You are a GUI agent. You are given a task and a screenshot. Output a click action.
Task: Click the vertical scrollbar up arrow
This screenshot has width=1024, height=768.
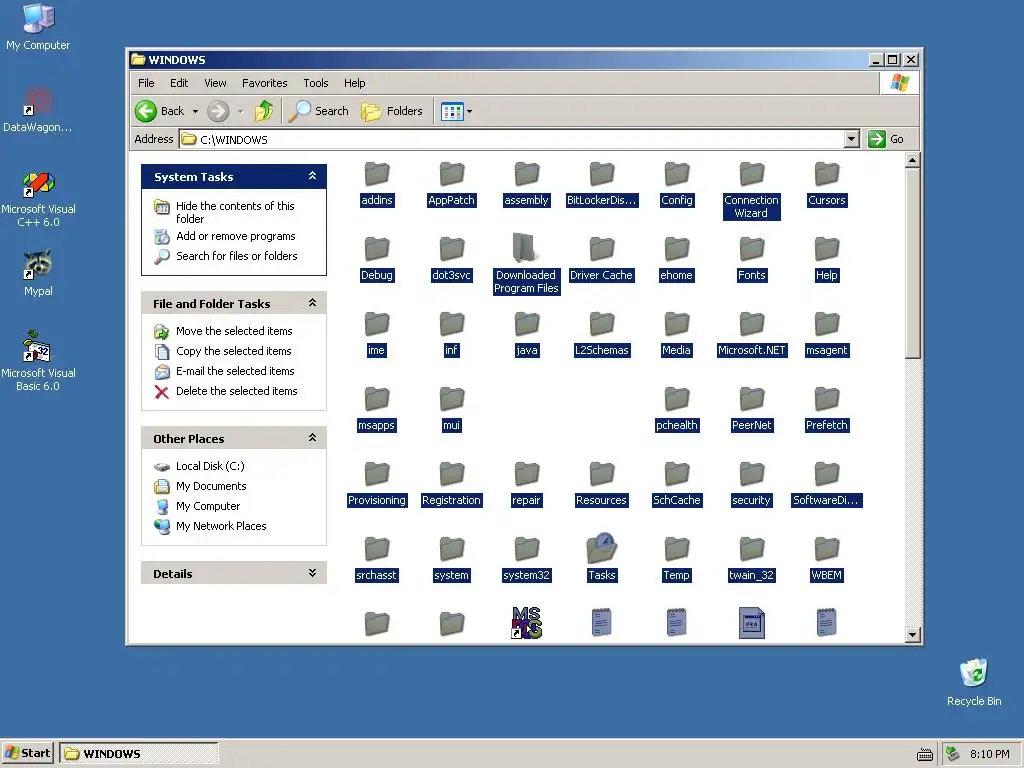tap(913, 159)
